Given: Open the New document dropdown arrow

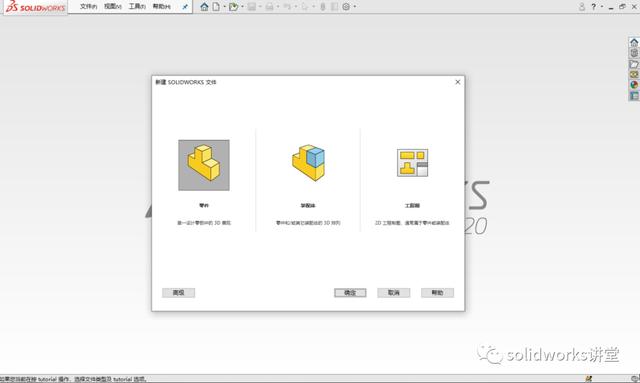Looking at the screenshot, I should click(224, 7).
